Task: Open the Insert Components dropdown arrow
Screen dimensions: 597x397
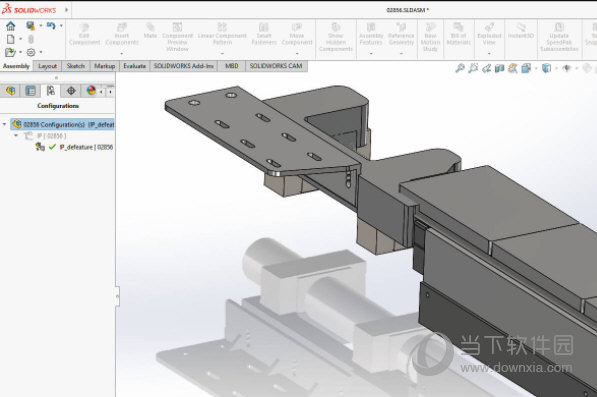Action: (121, 53)
